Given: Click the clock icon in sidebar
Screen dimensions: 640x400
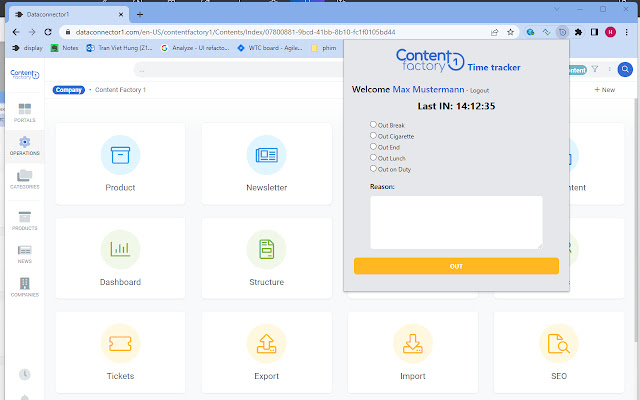Looking at the screenshot, I should 24,374.
